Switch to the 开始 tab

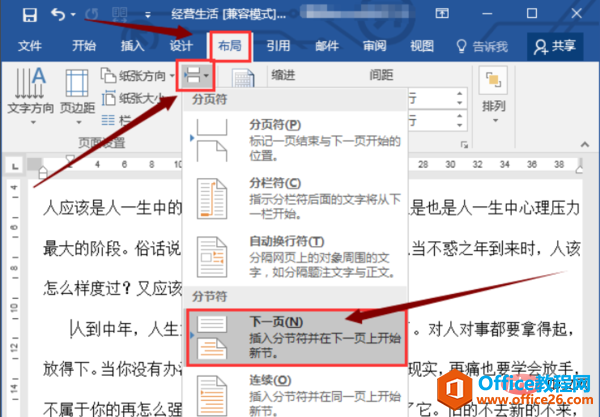[84, 46]
